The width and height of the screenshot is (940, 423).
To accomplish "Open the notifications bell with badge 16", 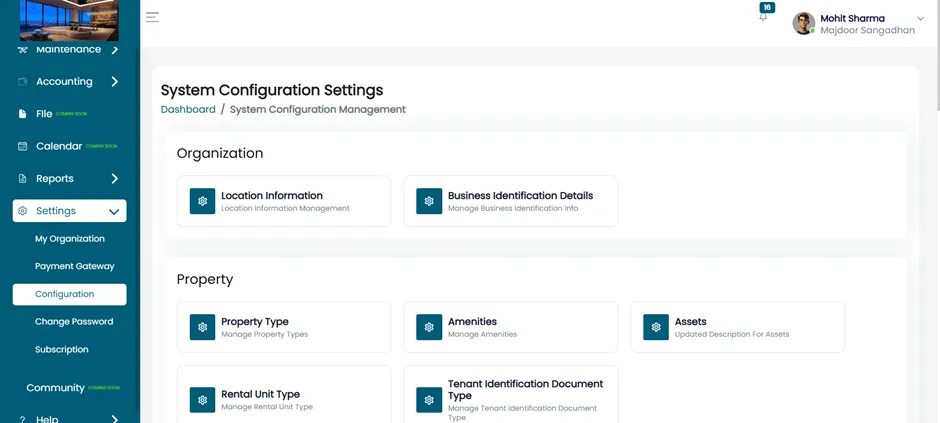I will pos(764,16).
